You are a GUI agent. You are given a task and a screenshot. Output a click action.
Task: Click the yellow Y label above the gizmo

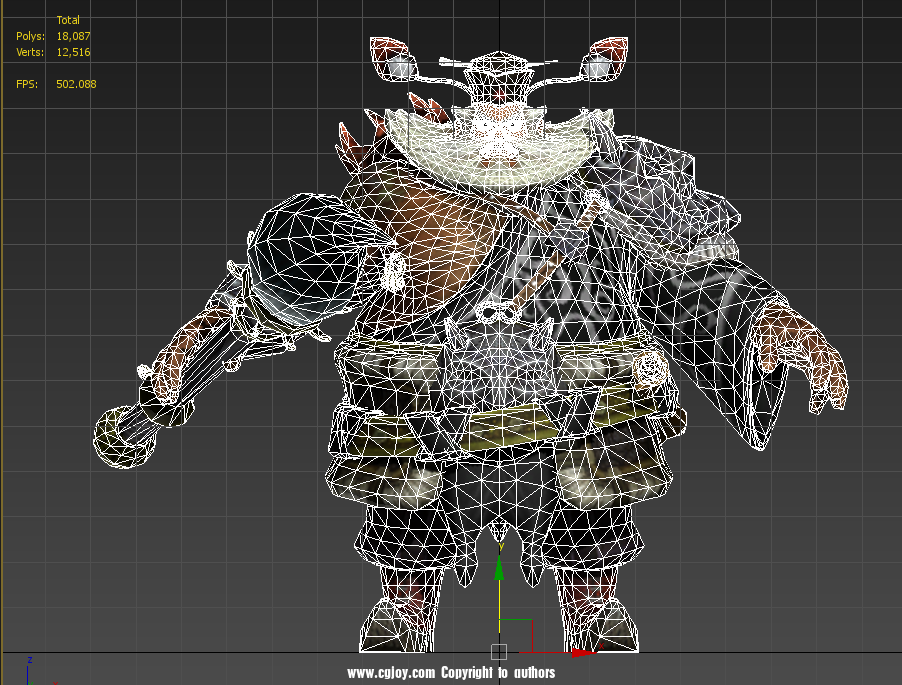[499, 547]
